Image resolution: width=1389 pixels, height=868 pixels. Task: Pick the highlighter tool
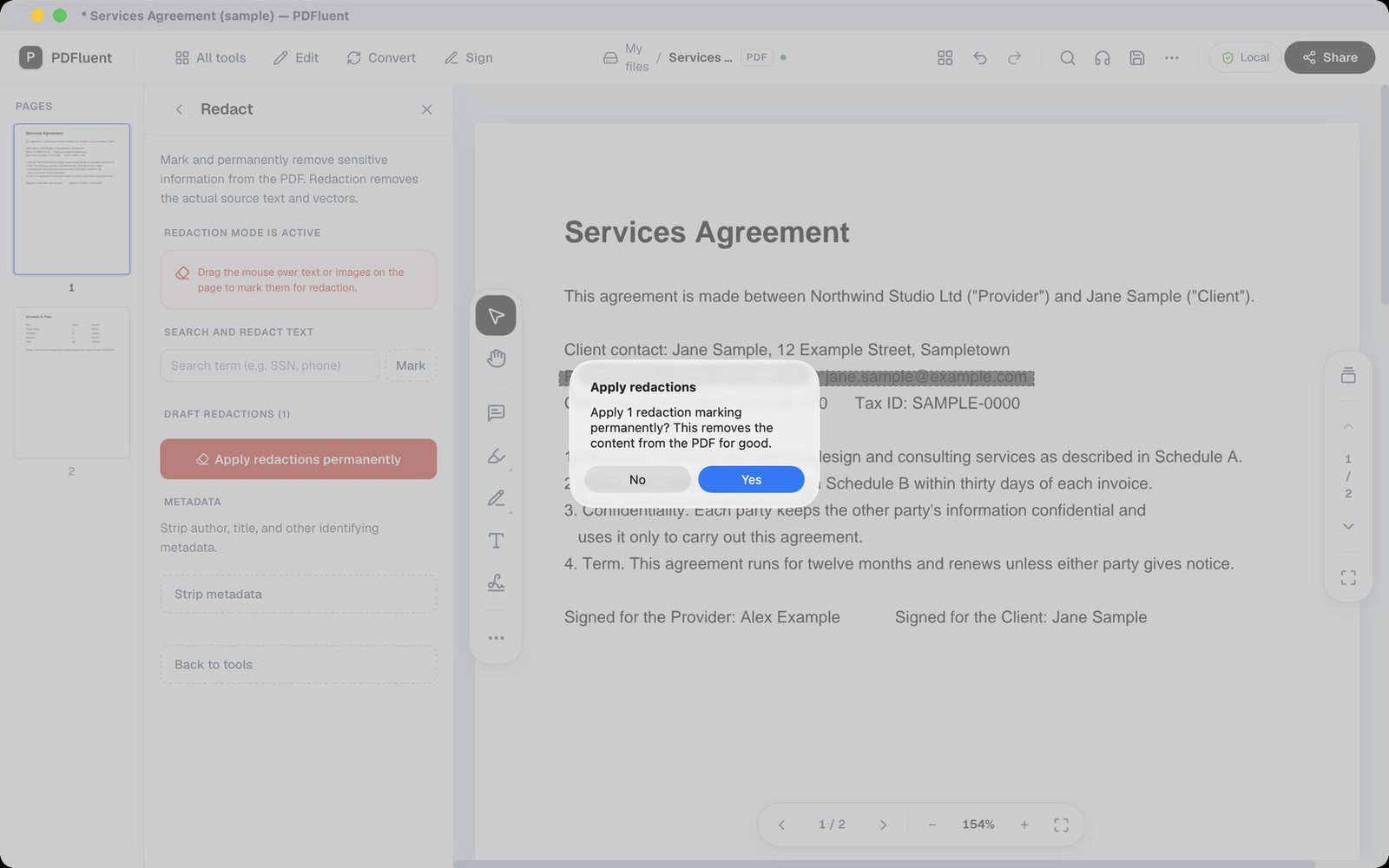[496, 456]
